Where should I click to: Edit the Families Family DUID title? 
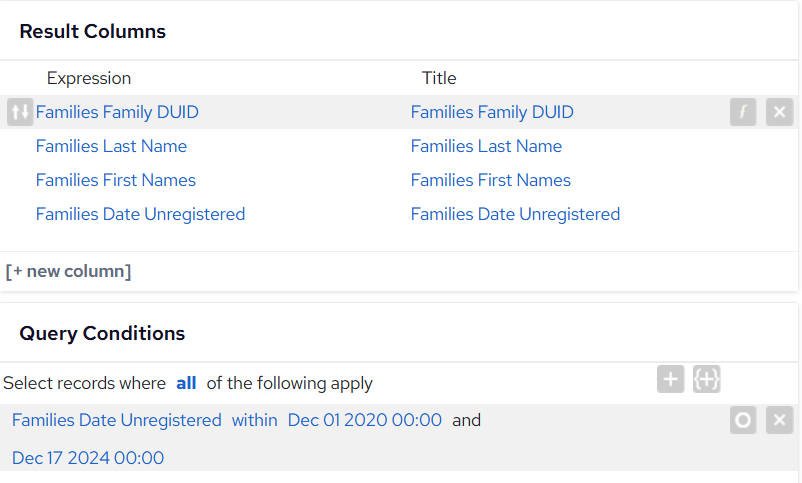pos(492,112)
